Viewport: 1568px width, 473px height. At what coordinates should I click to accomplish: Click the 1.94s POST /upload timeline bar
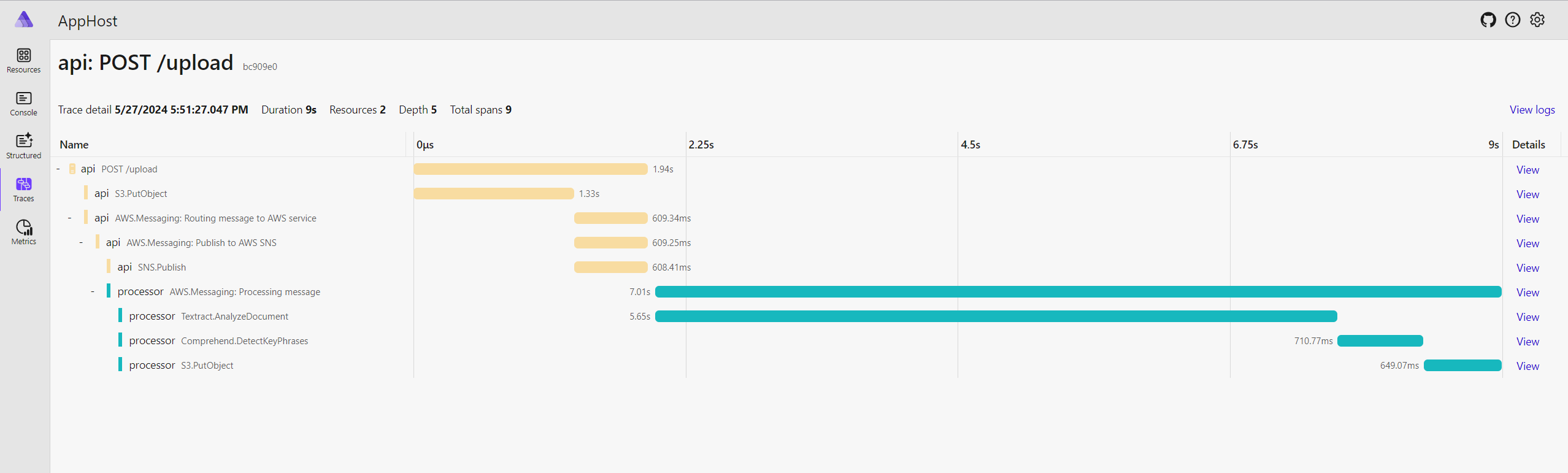click(531, 169)
